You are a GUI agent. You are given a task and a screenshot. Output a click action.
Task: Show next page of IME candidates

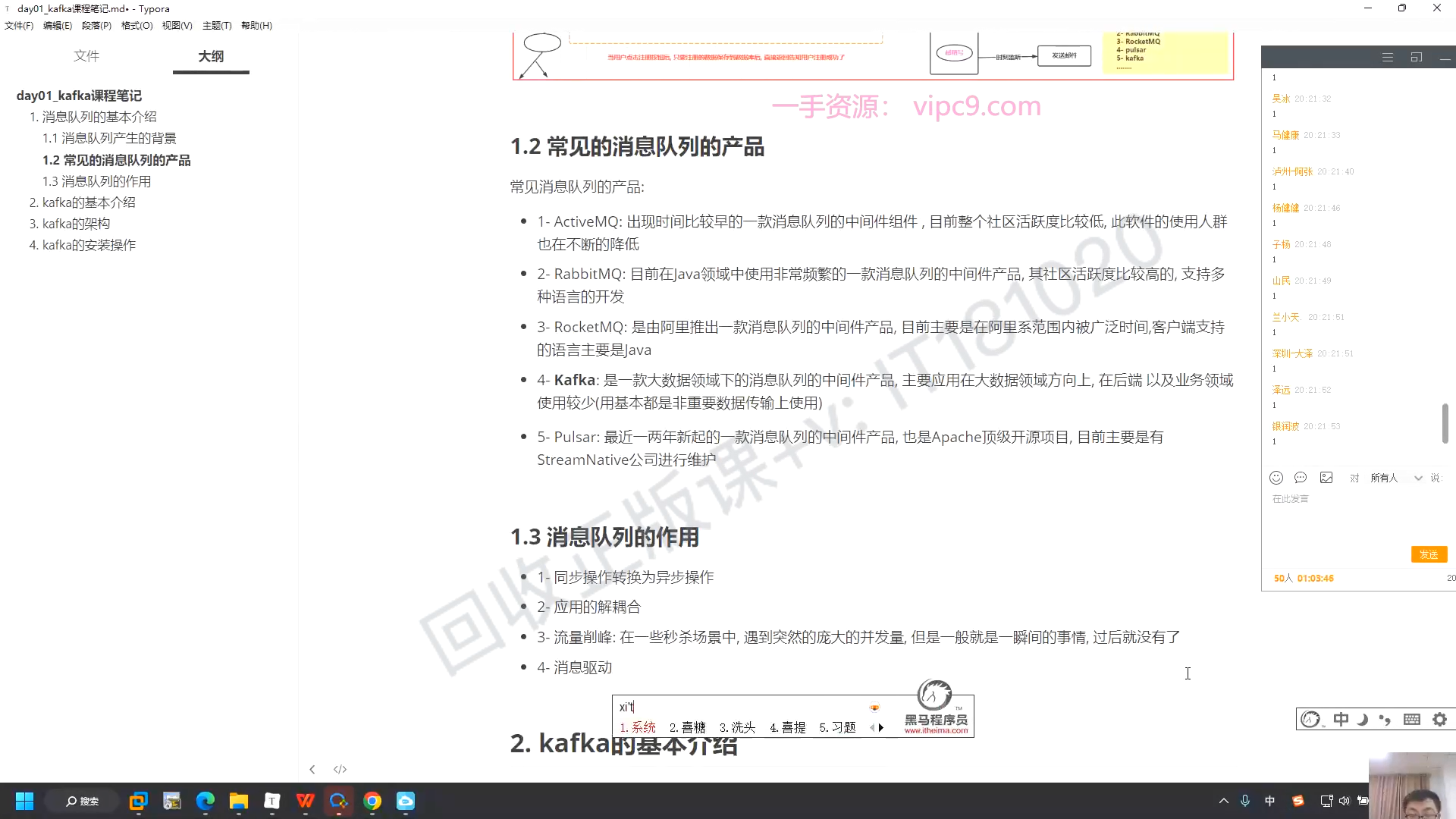(x=881, y=727)
